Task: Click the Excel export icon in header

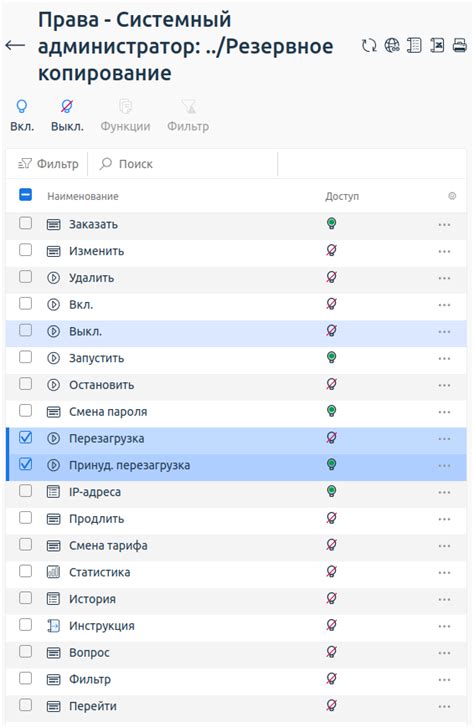Action: [437, 45]
